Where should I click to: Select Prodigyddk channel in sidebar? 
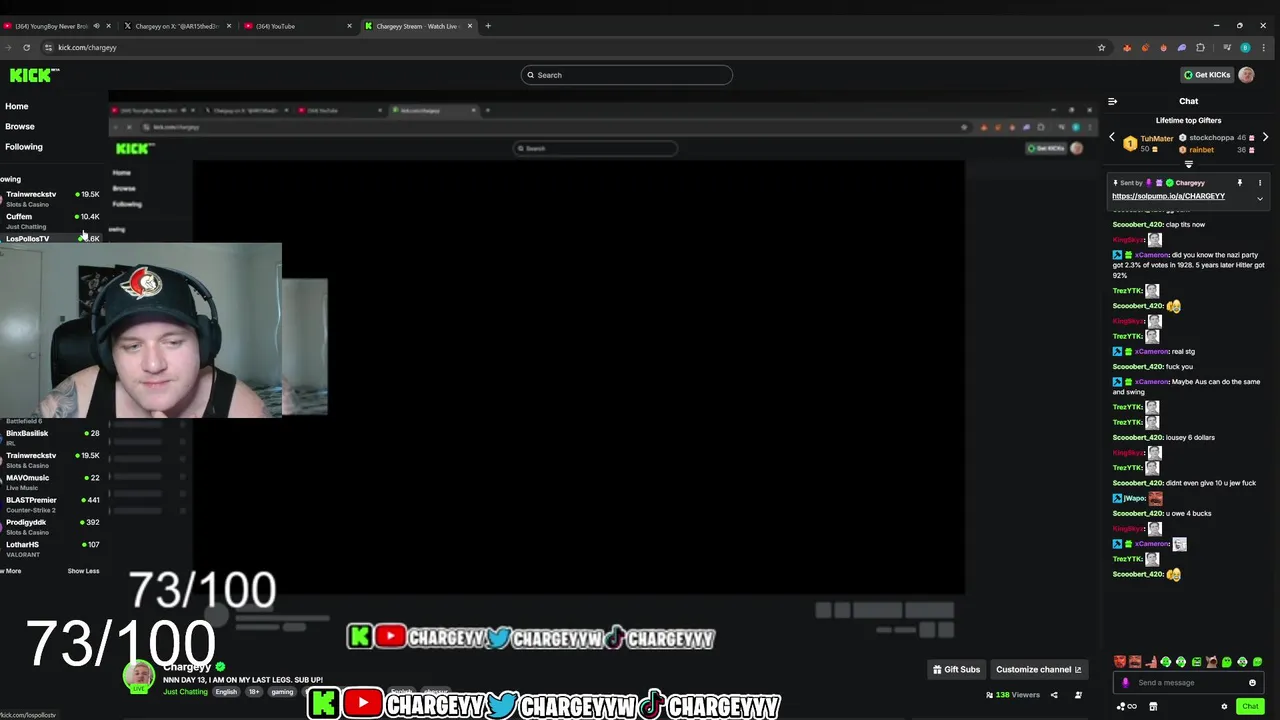(50, 526)
